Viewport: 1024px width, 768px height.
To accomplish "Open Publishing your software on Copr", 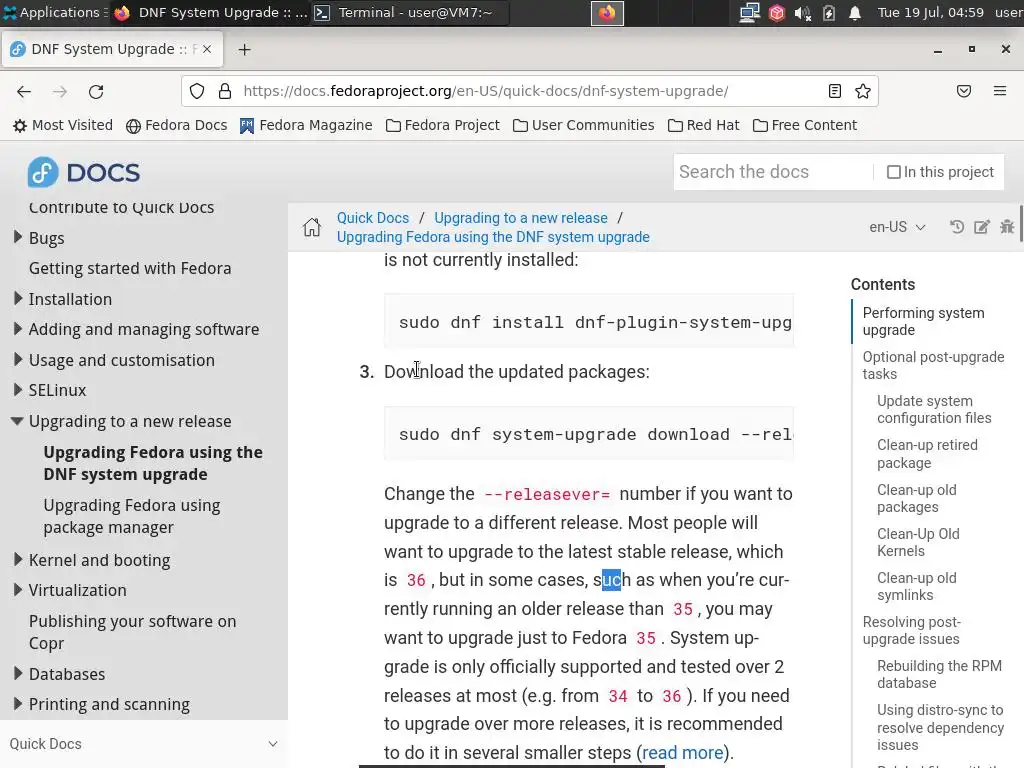I will point(133,632).
